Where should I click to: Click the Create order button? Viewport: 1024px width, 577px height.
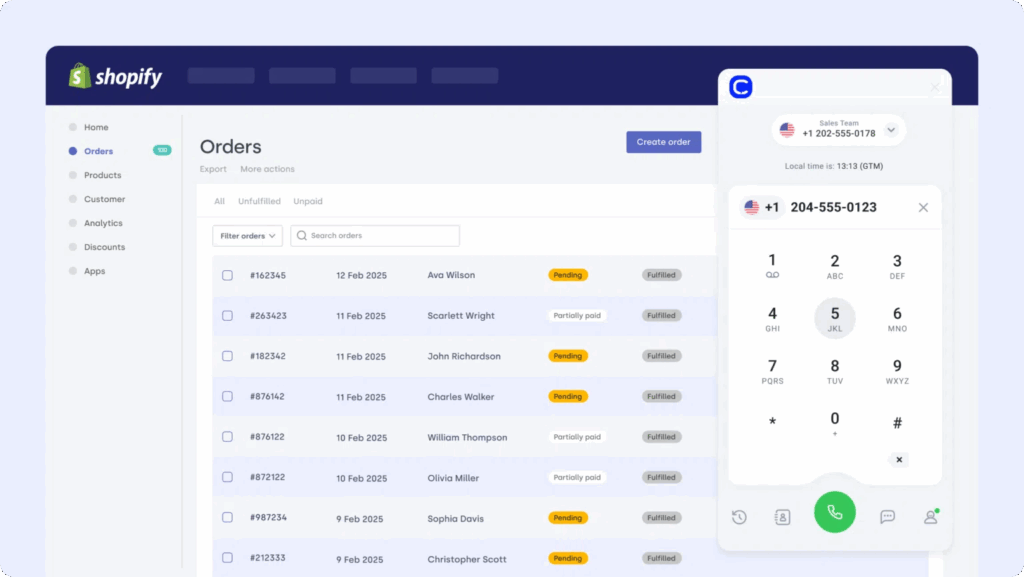663,142
